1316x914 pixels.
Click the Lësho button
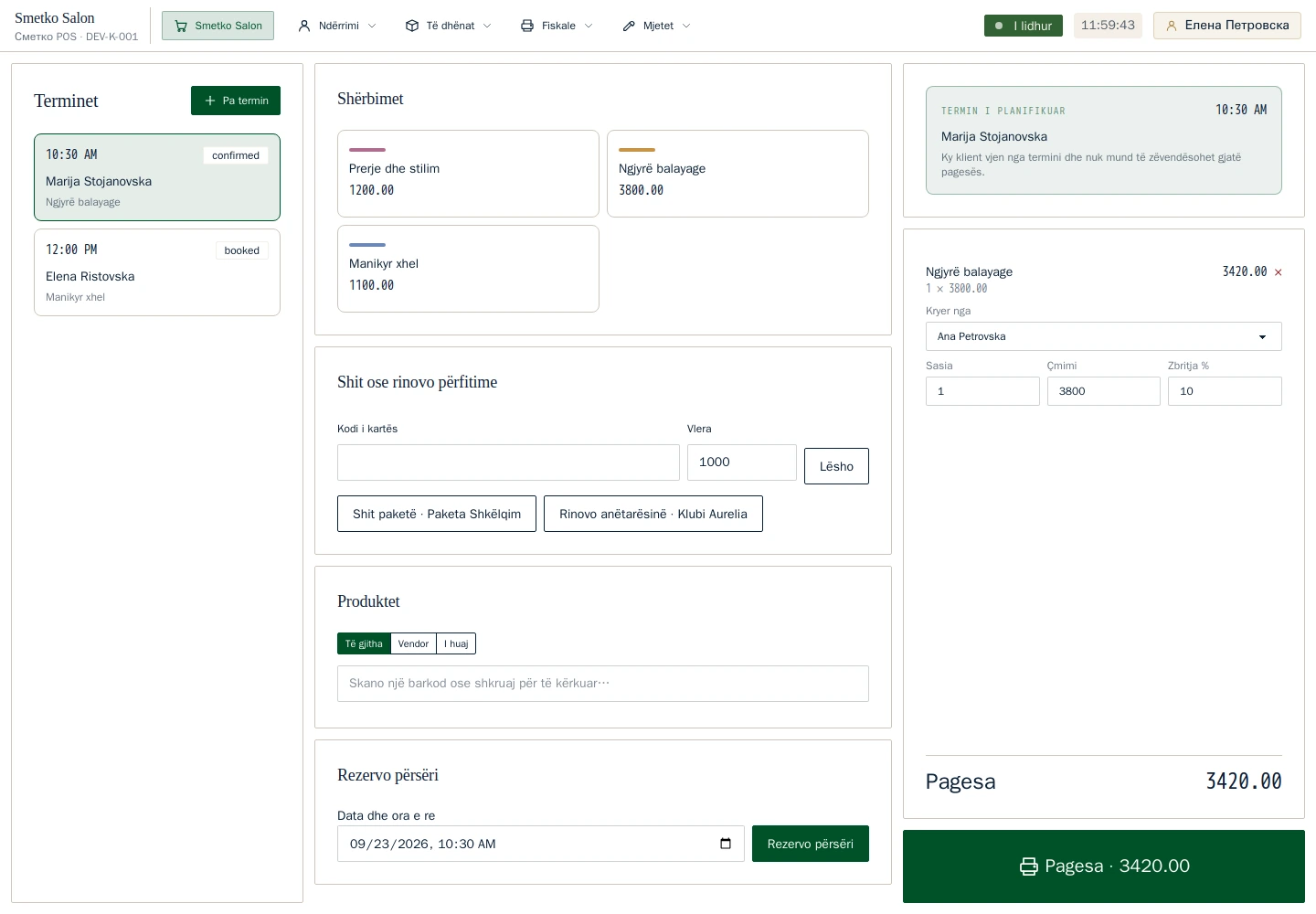[x=836, y=466]
